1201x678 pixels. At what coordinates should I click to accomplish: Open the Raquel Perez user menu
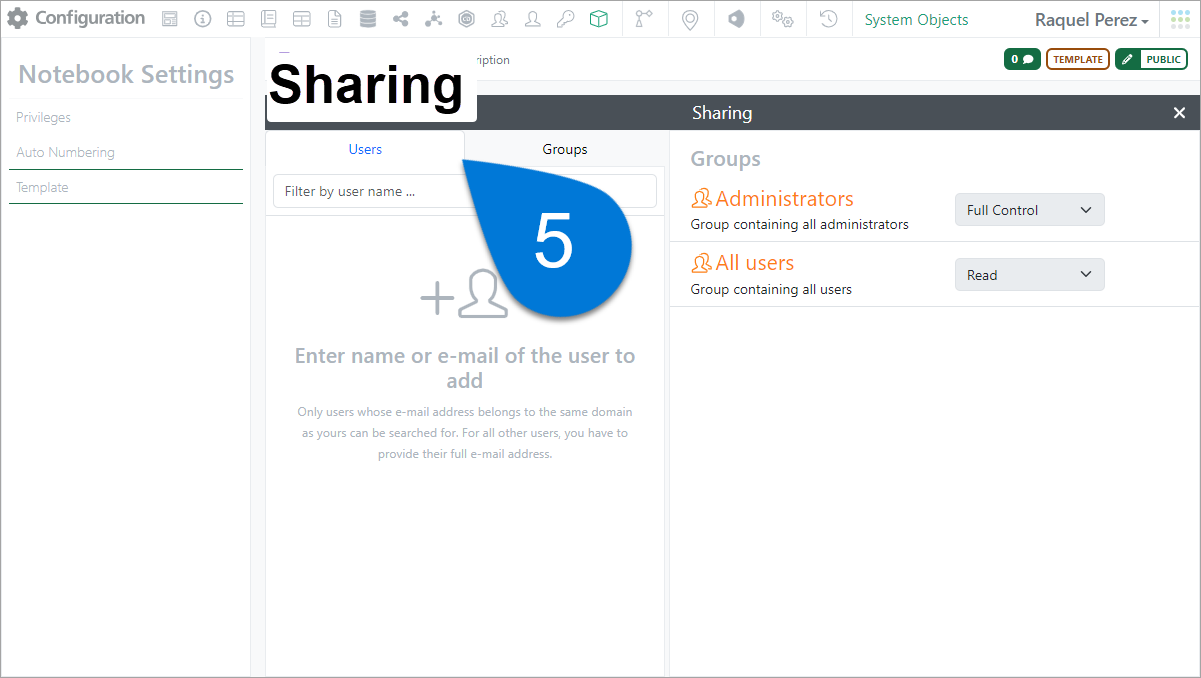(1091, 19)
